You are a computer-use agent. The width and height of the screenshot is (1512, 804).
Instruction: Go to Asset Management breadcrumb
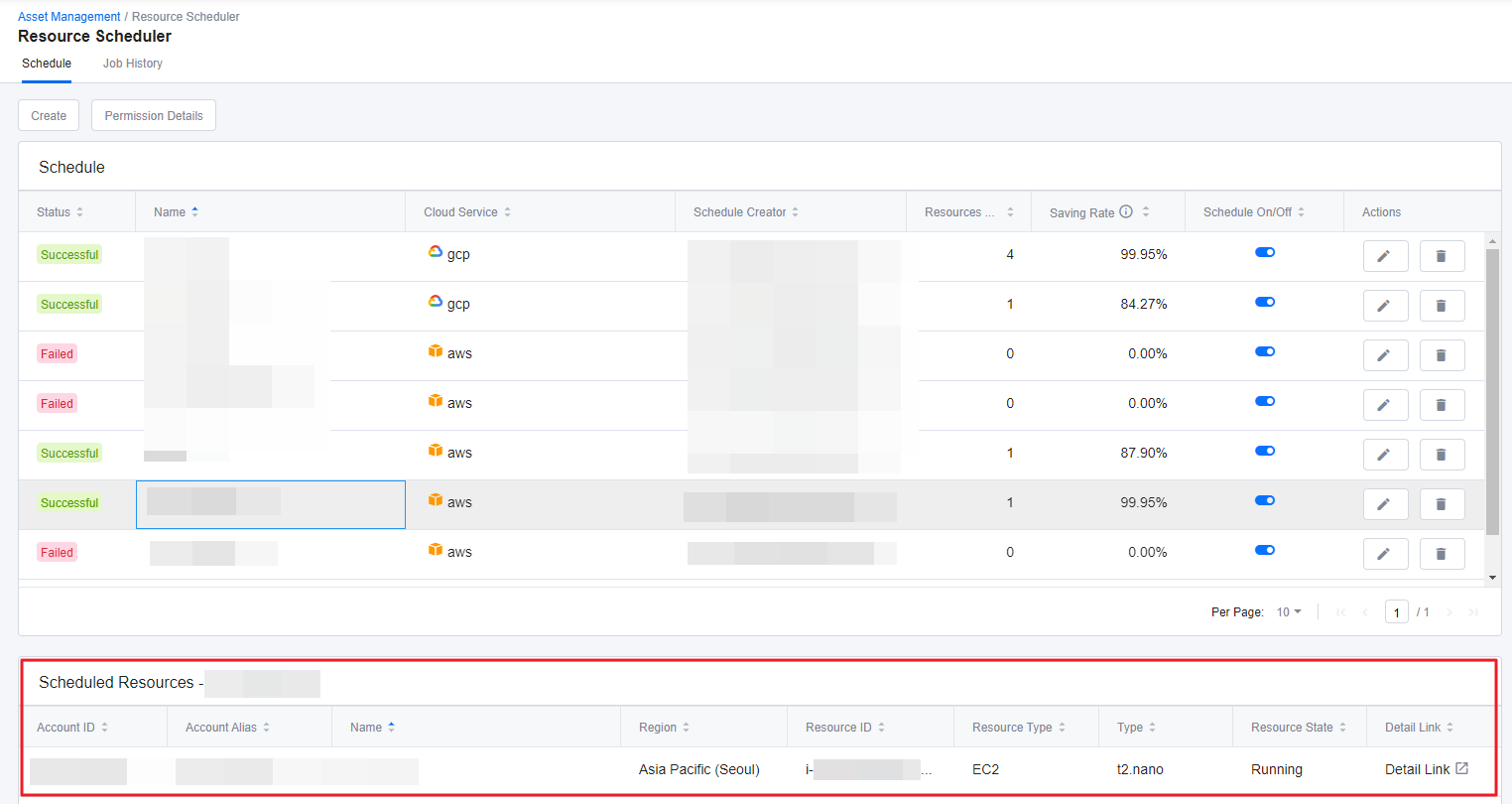tap(68, 17)
